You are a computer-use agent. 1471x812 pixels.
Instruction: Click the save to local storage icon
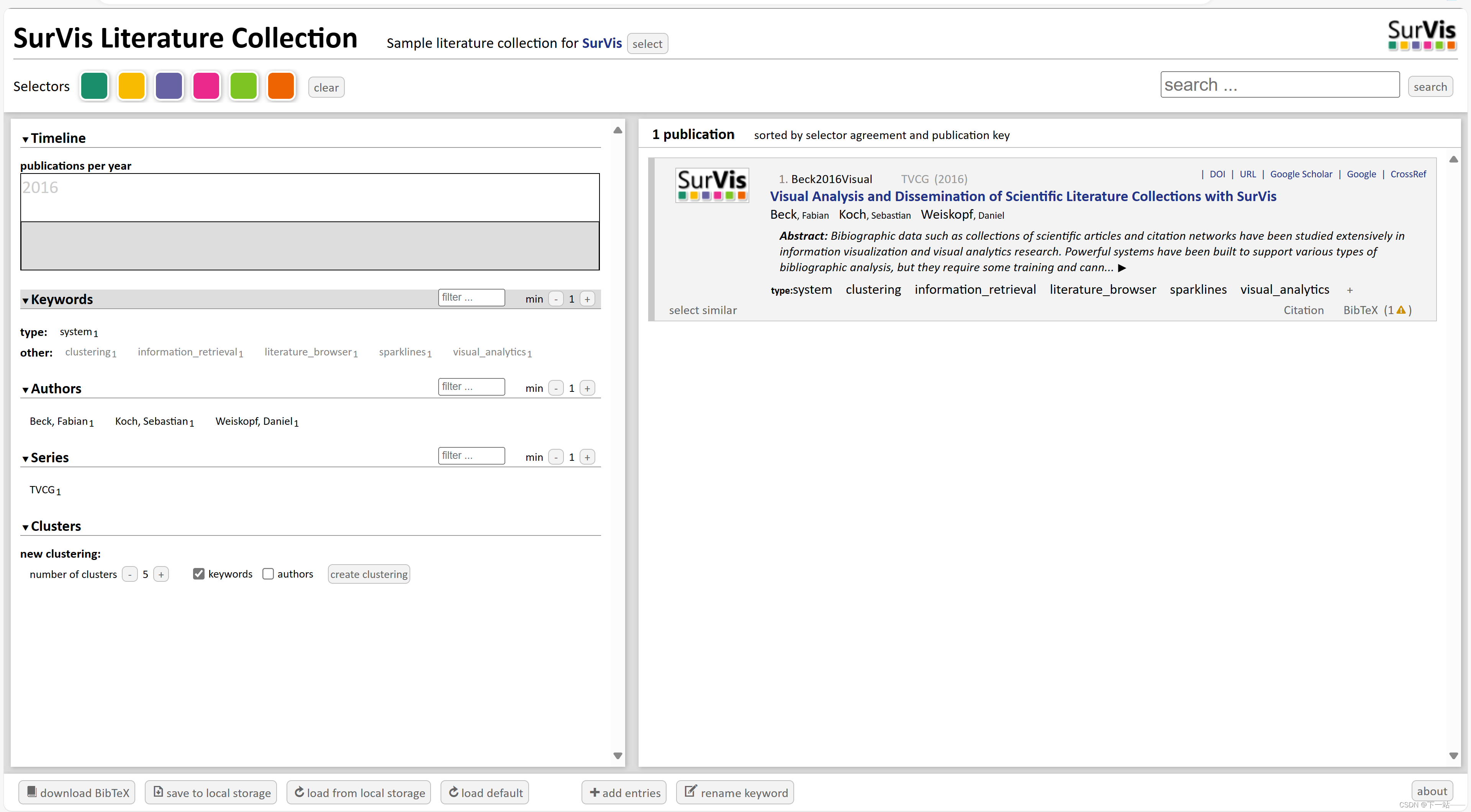tap(158, 791)
